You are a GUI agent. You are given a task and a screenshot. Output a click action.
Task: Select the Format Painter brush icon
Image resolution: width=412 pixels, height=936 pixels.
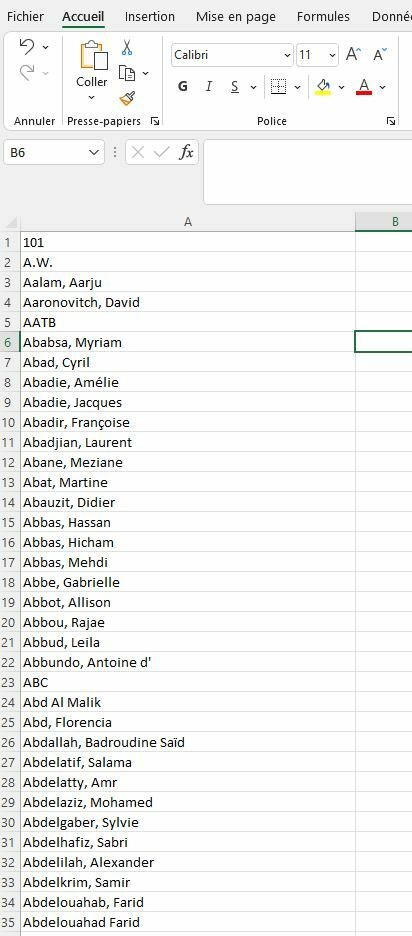point(127,98)
